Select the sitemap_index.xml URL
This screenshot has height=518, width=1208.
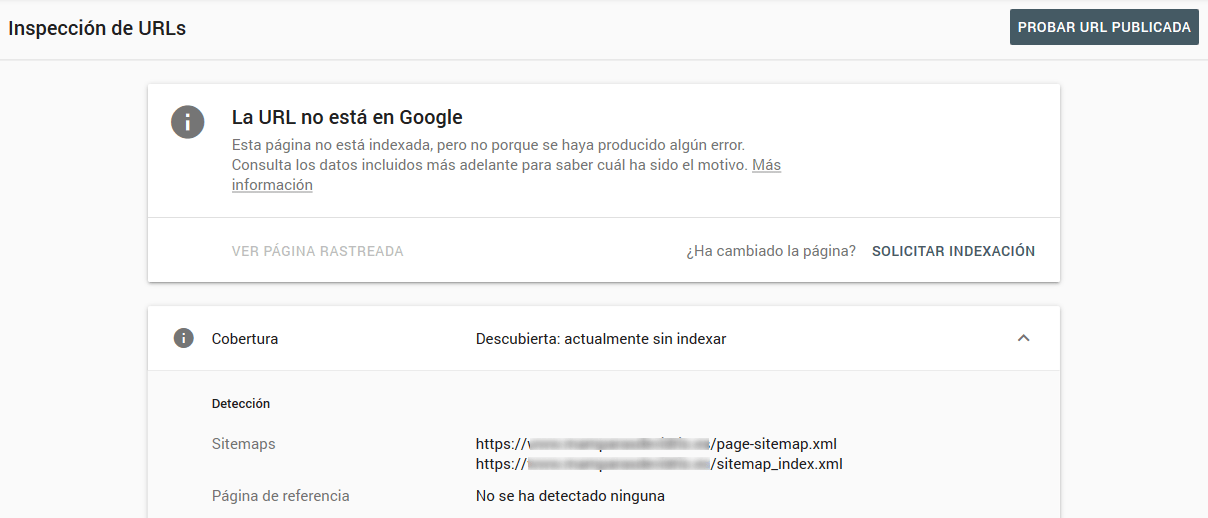[x=659, y=464]
